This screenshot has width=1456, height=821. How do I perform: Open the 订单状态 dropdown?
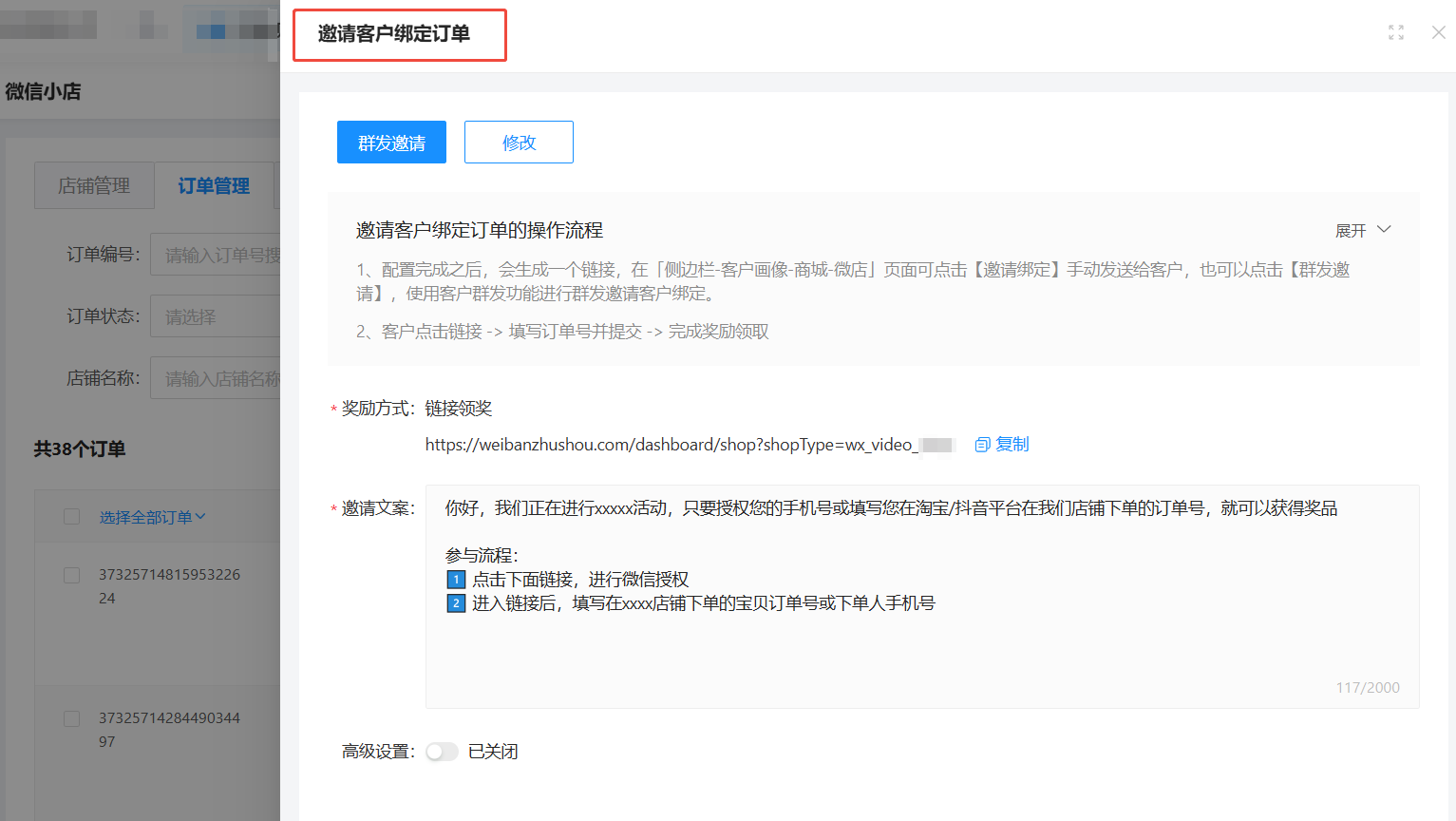coord(217,316)
